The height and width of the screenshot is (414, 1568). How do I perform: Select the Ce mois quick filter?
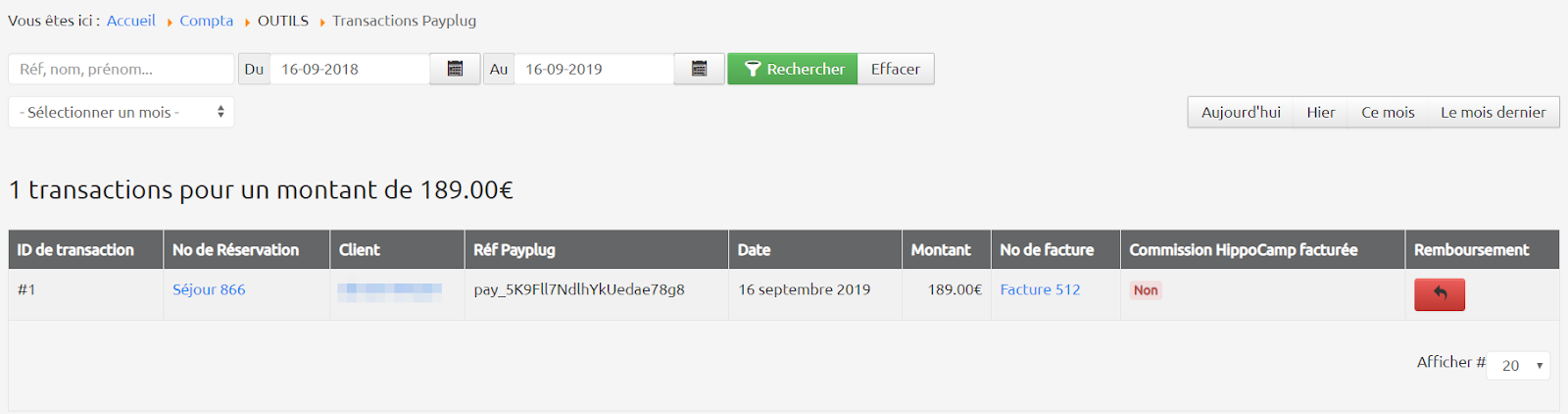coord(1388,113)
